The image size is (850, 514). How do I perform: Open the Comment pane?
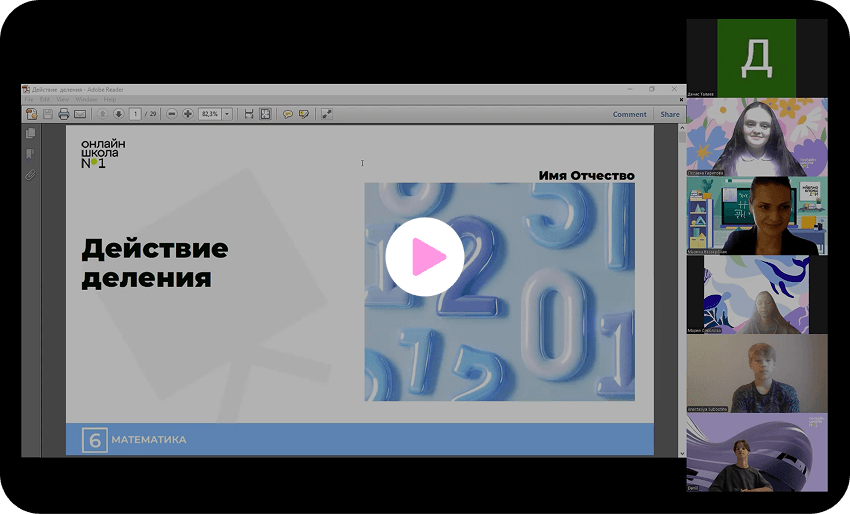click(x=629, y=114)
